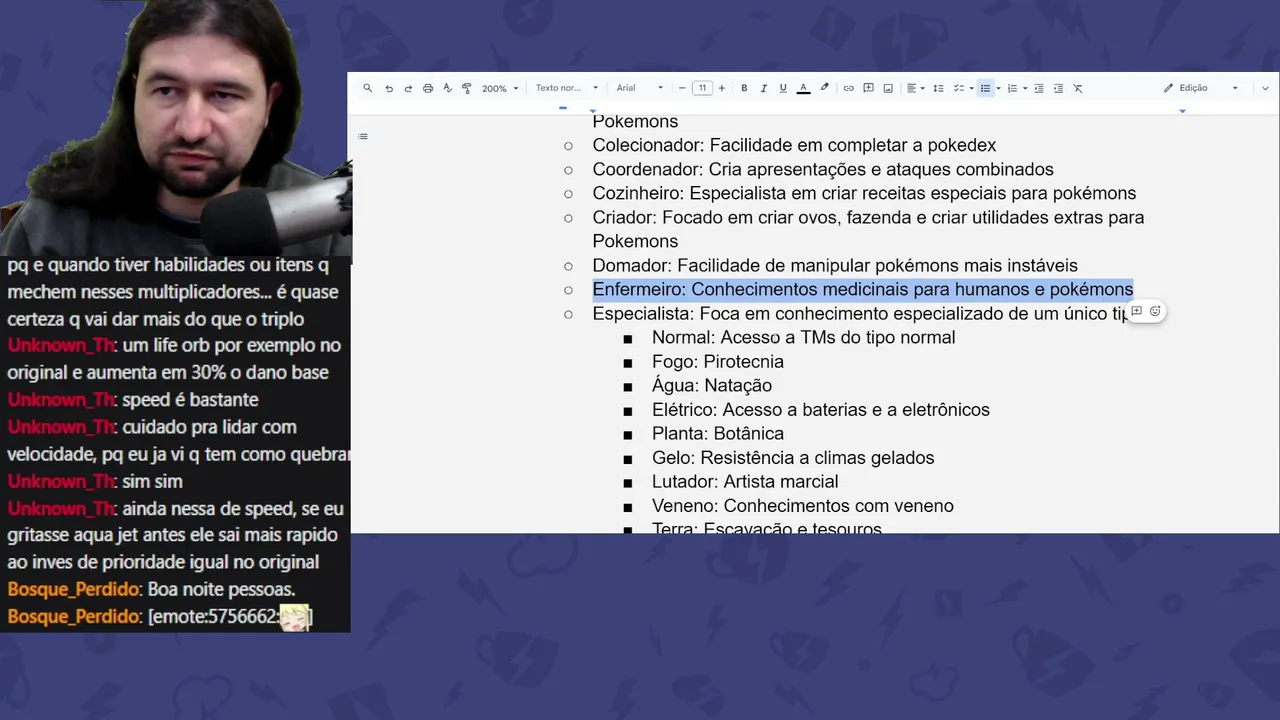Add a comment from the toolbar
1280x720 pixels.
click(868, 88)
